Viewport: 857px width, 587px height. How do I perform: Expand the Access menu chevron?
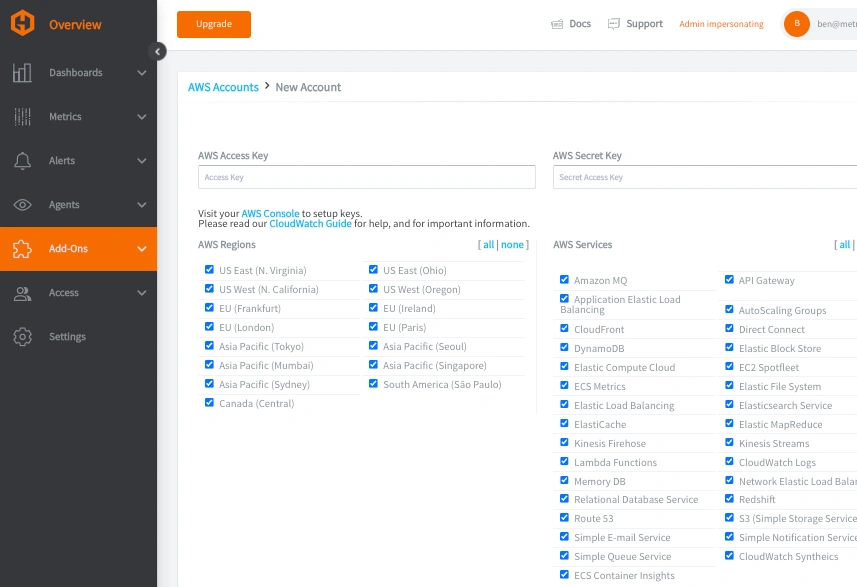(142, 293)
